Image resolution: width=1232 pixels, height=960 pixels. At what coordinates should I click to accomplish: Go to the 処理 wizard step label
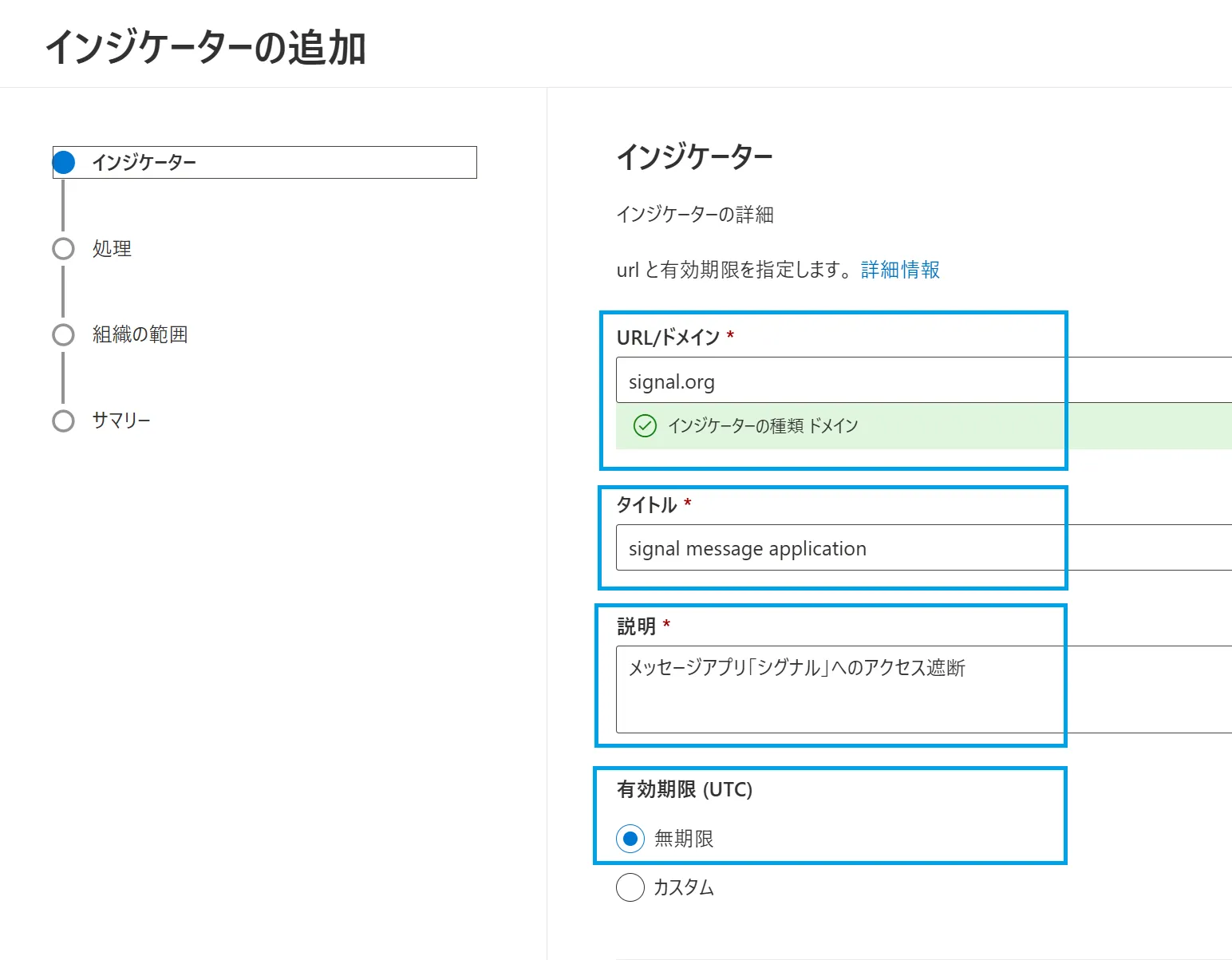click(112, 249)
